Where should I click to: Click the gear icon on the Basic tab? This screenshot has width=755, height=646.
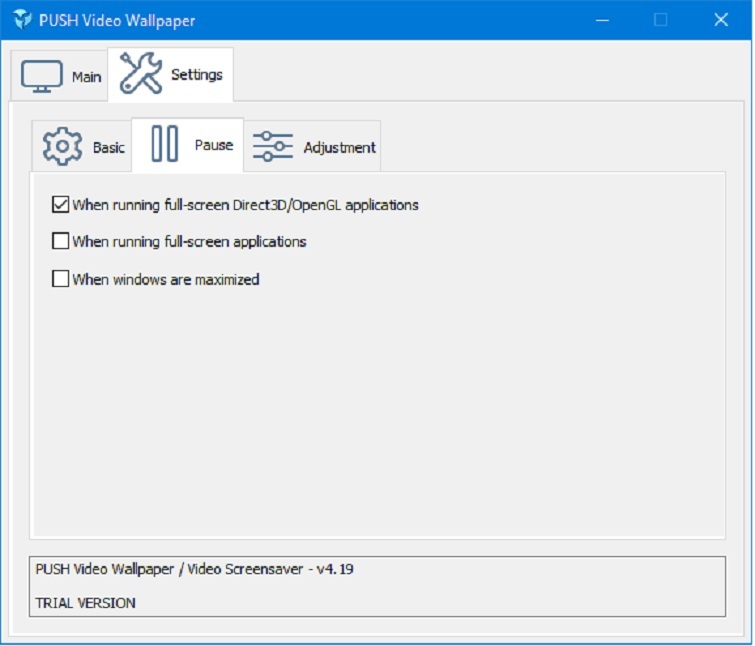point(62,147)
